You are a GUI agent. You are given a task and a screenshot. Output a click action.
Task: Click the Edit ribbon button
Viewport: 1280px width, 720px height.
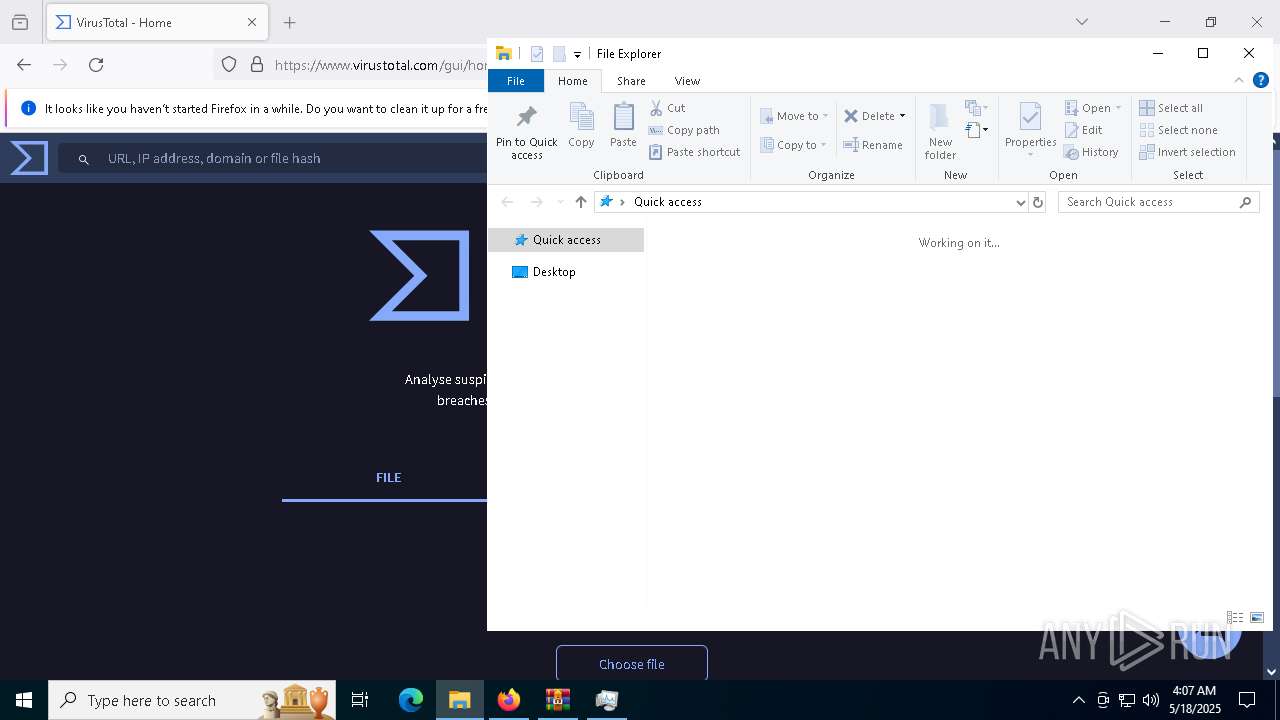[1083, 130]
